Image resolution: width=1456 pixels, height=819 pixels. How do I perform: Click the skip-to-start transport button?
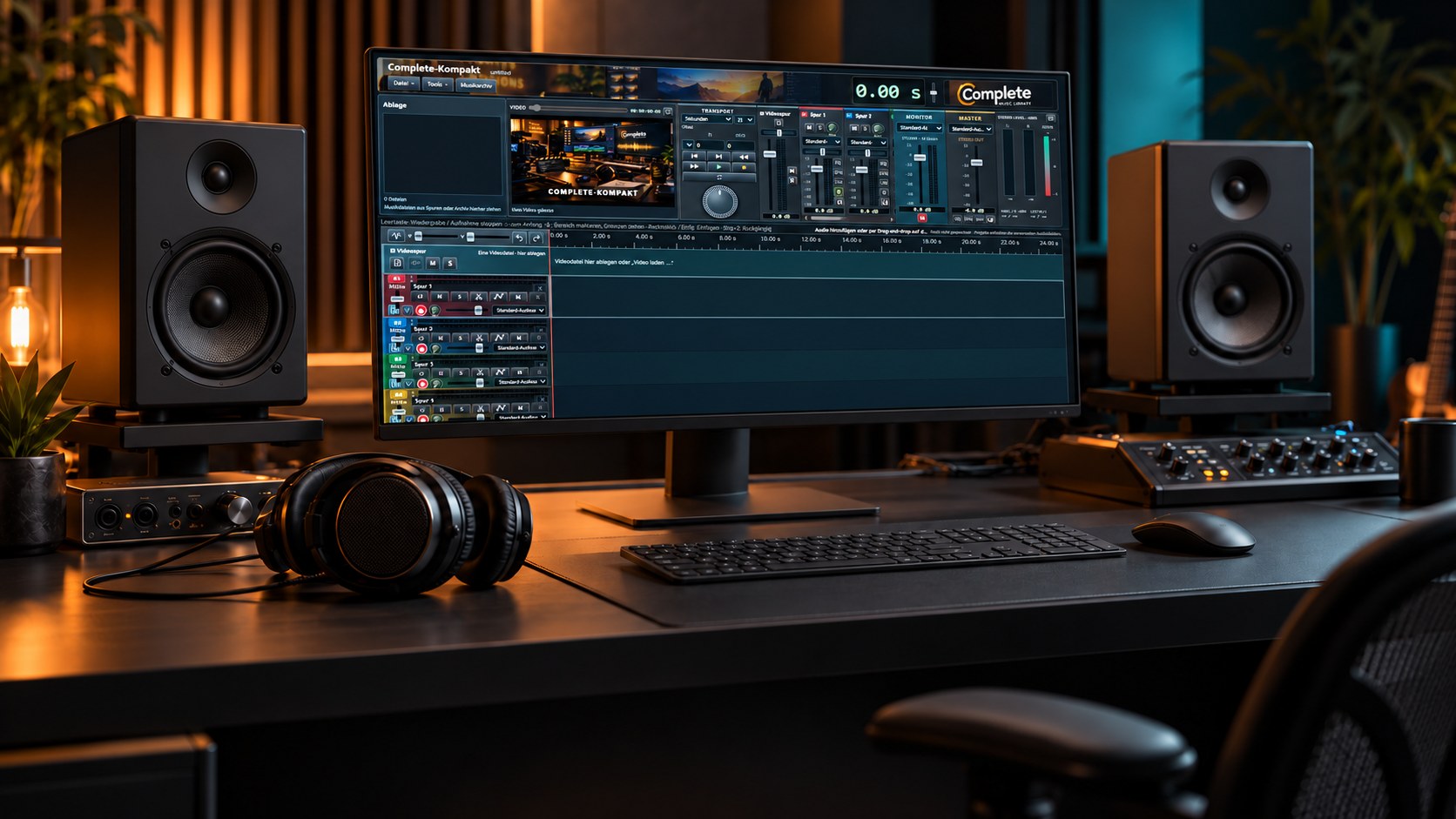pyautogui.click(x=695, y=156)
